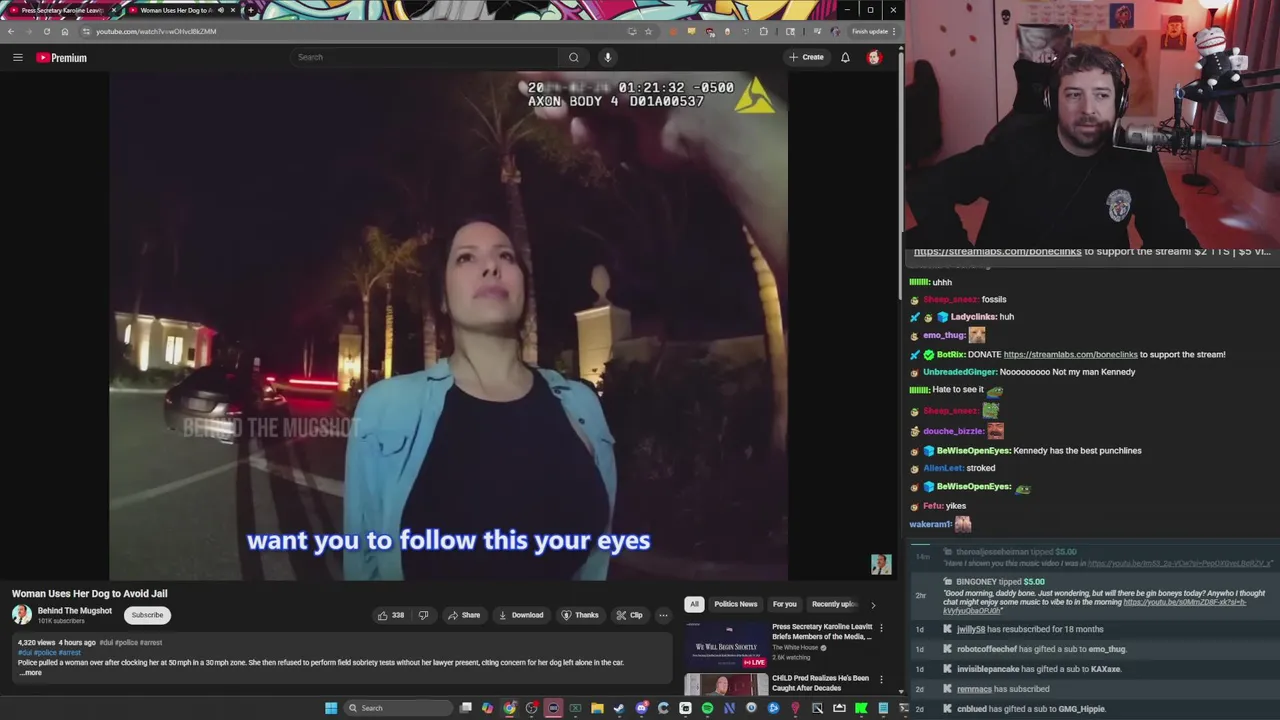The image size is (1280, 720).
Task: Click the Finish update browser button
Action: 873,31
